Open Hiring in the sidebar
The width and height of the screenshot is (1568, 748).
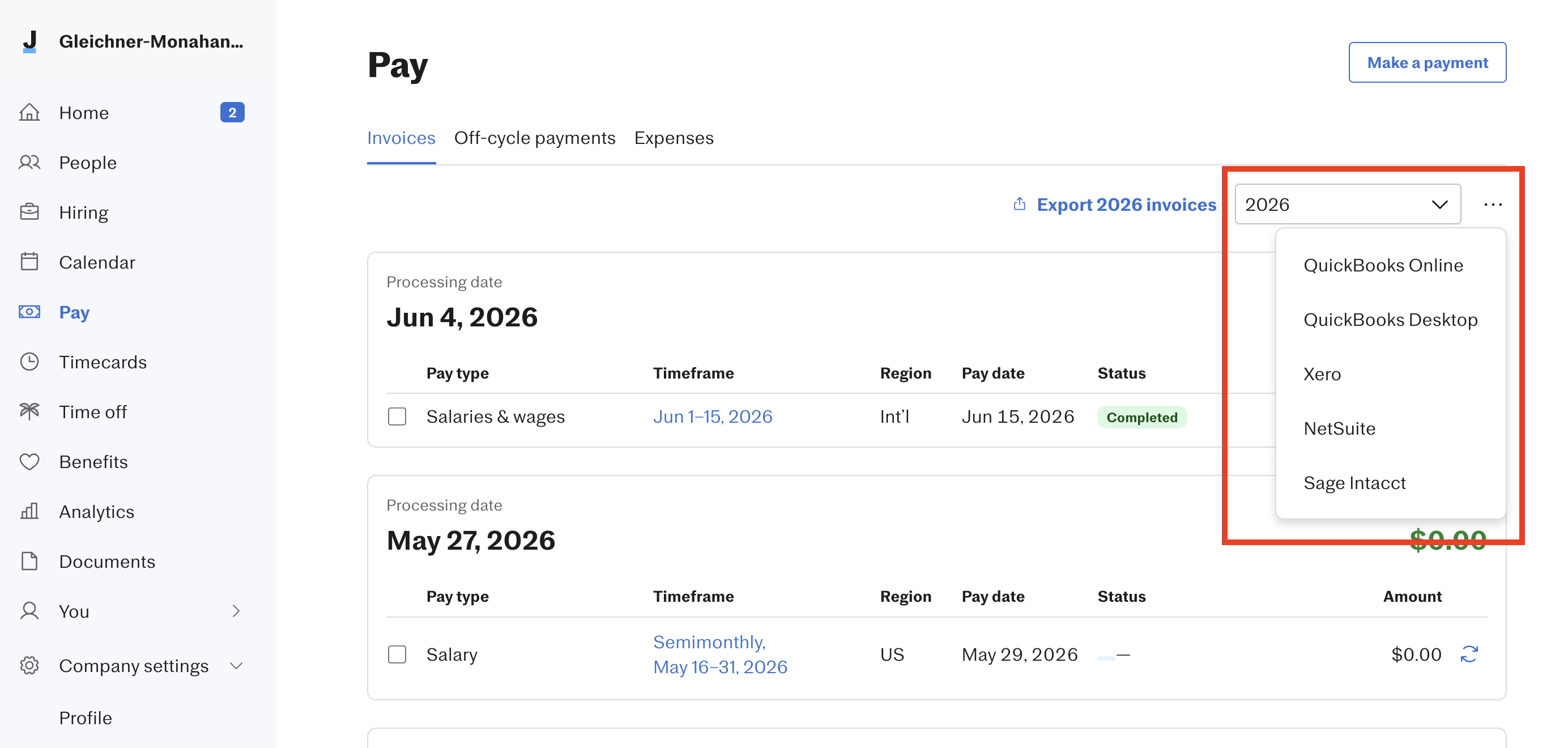tap(84, 212)
